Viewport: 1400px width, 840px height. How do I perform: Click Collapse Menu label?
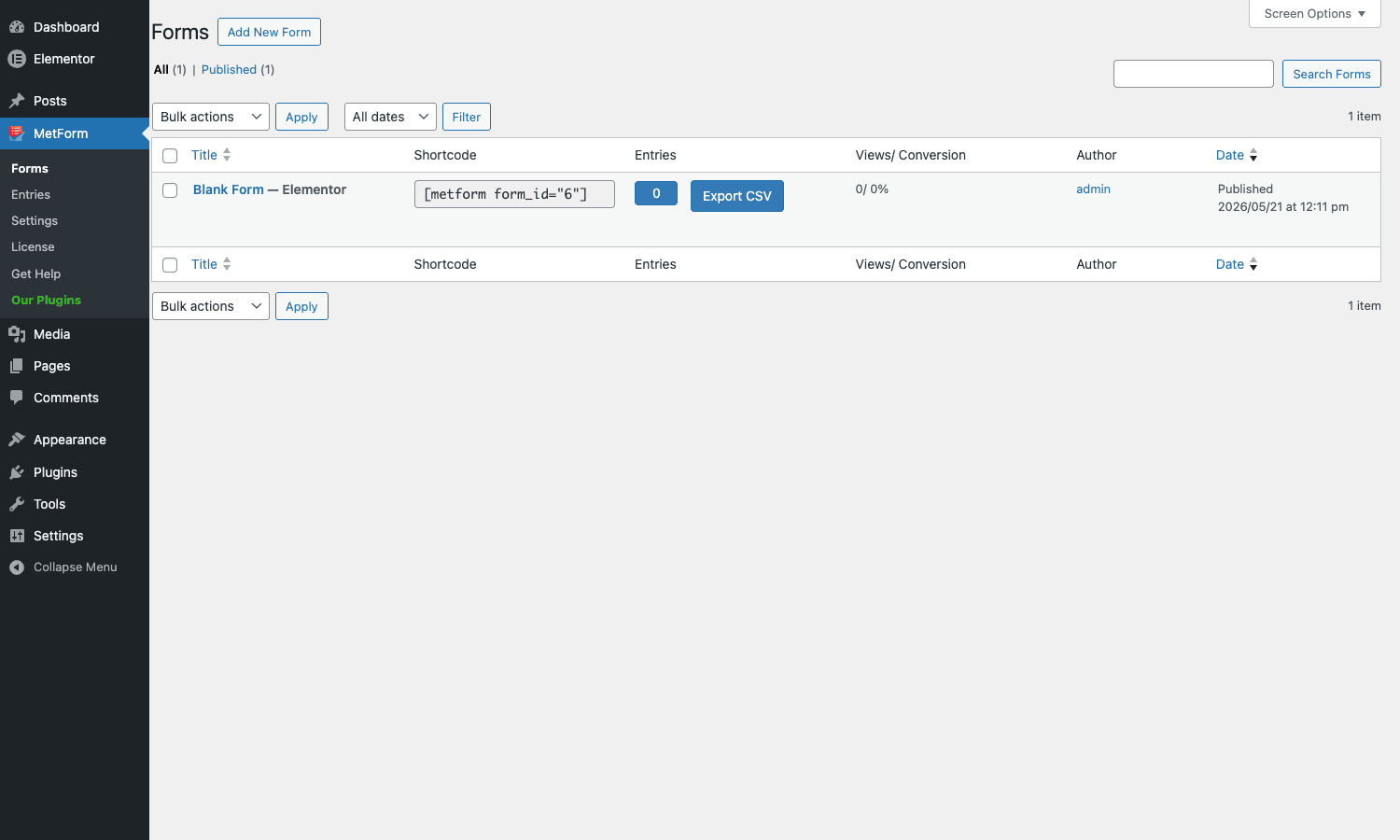tap(76, 567)
